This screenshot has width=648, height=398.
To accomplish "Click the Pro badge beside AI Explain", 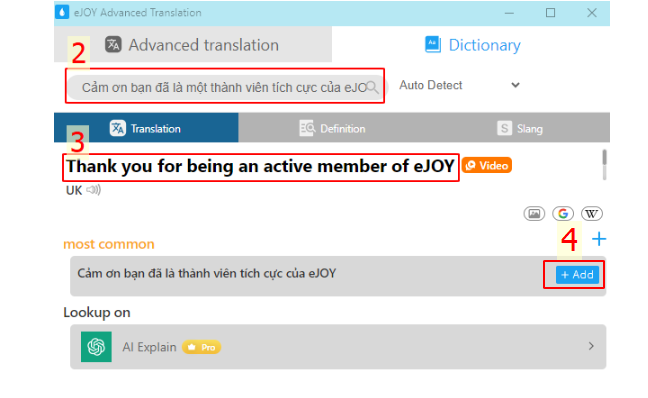I will [202, 347].
